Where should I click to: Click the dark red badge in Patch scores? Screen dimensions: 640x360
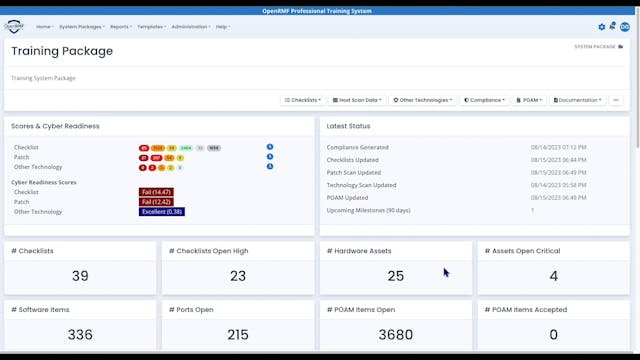144,158
